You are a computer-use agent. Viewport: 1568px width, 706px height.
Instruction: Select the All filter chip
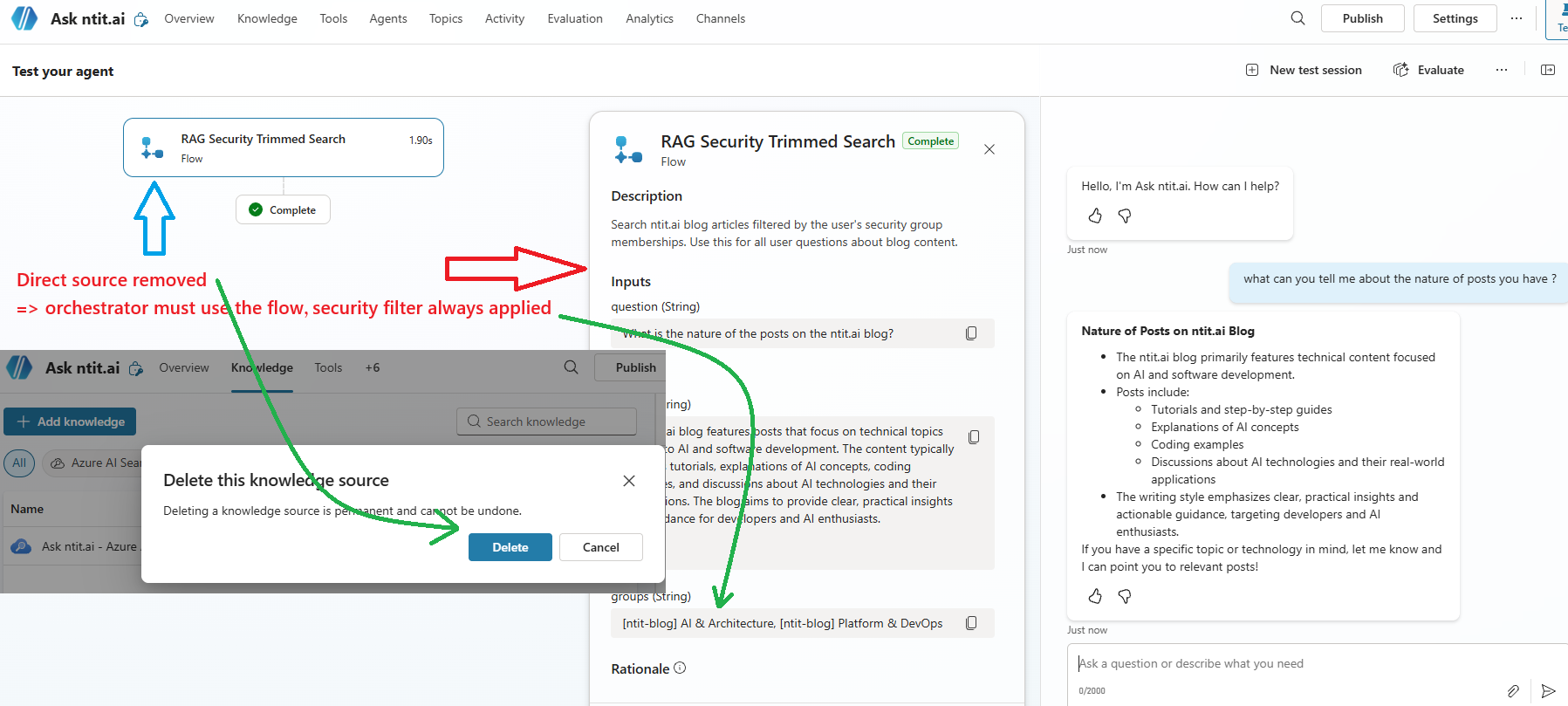point(19,463)
